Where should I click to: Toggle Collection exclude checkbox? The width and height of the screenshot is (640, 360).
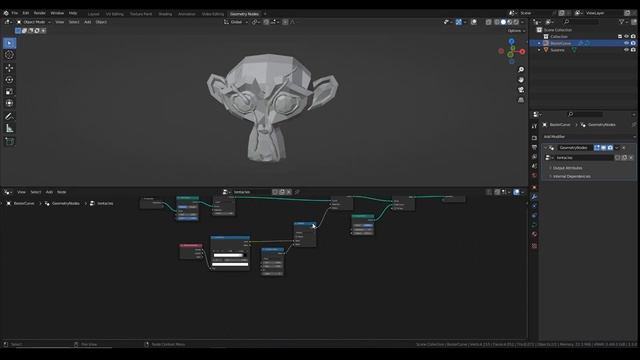[620, 36]
